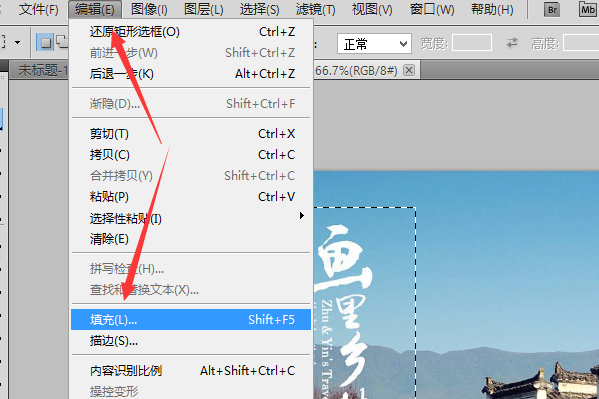This screenshot has height=399, width=599.
Task: Open the 文件(F) menu
Action: 38,9
